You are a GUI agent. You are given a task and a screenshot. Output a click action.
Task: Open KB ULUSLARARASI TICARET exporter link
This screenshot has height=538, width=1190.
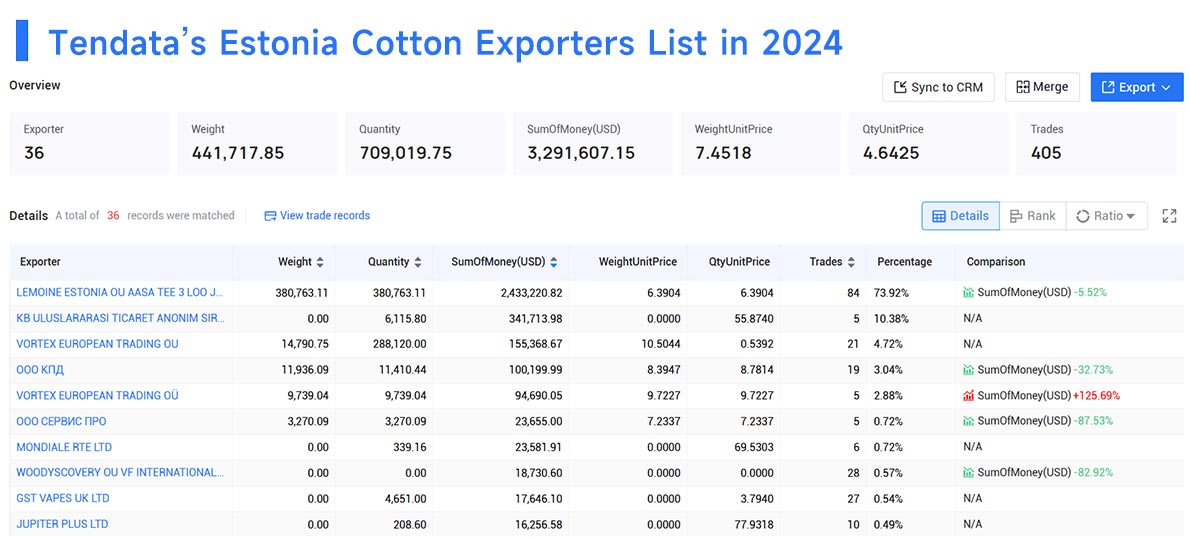(120, 318)
